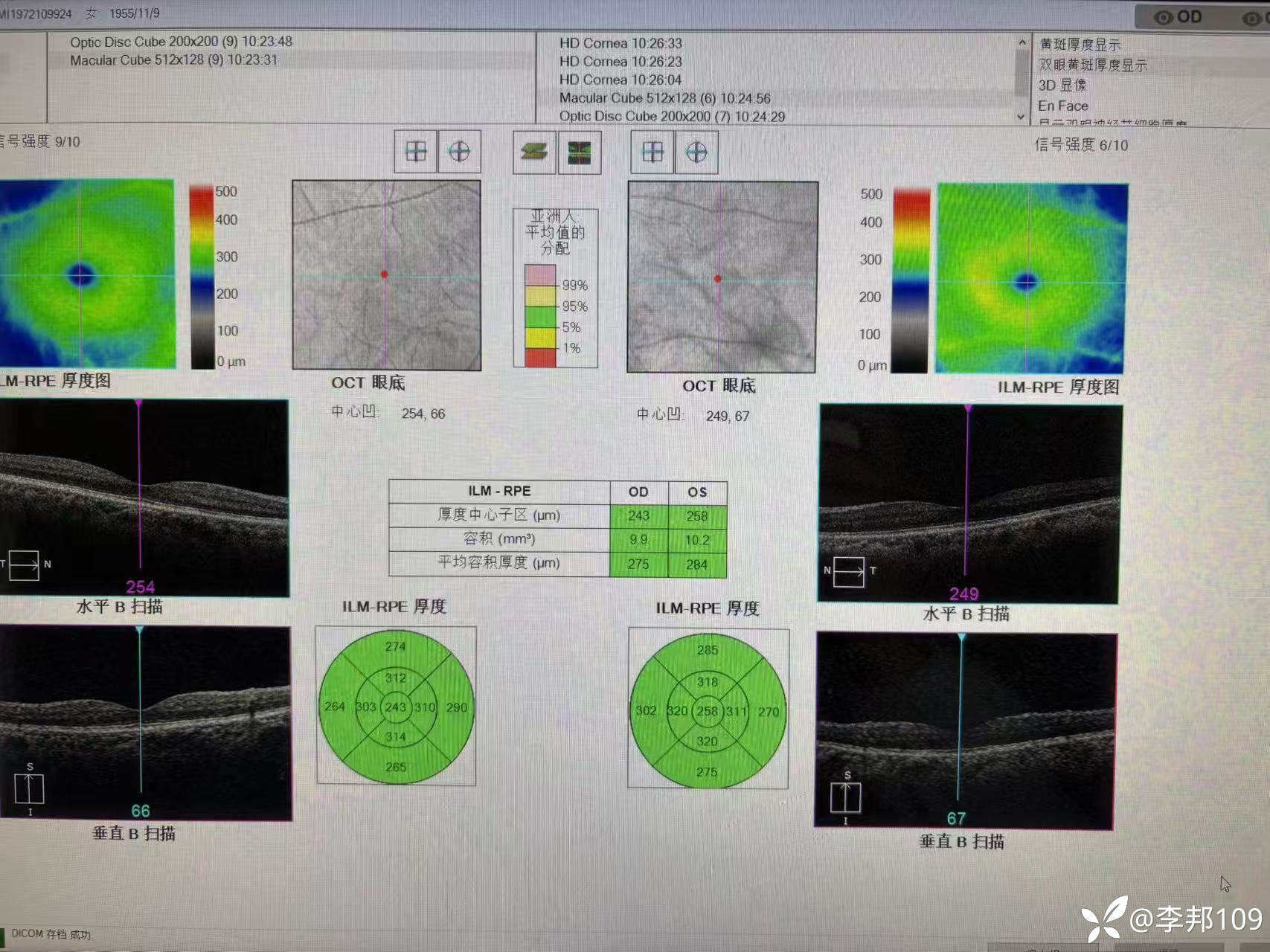The width and height of the screenshot is (1270, 952).
Task: Toggle the colored thickness map overlay icon
Action: 579,152
